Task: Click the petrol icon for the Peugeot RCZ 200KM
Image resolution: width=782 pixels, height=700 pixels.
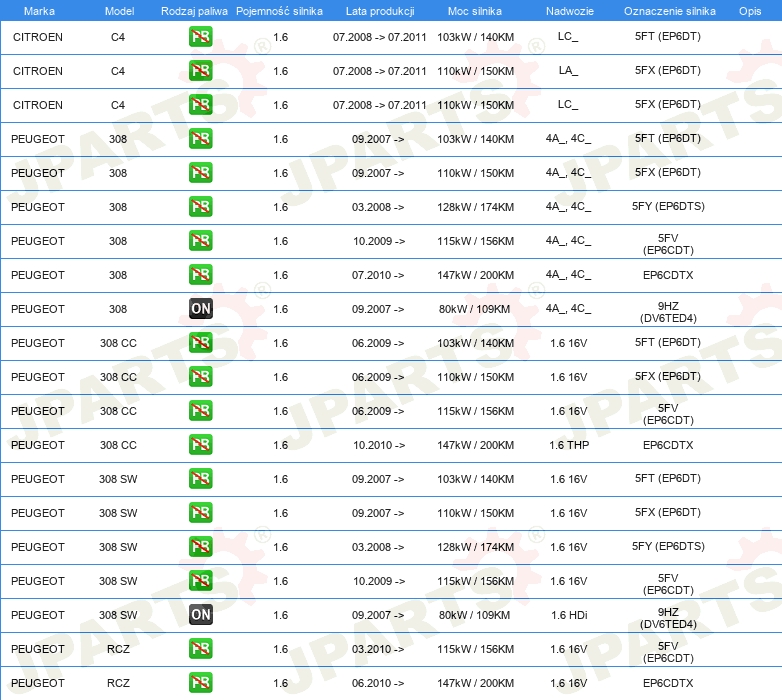Action: click(200, 683)
